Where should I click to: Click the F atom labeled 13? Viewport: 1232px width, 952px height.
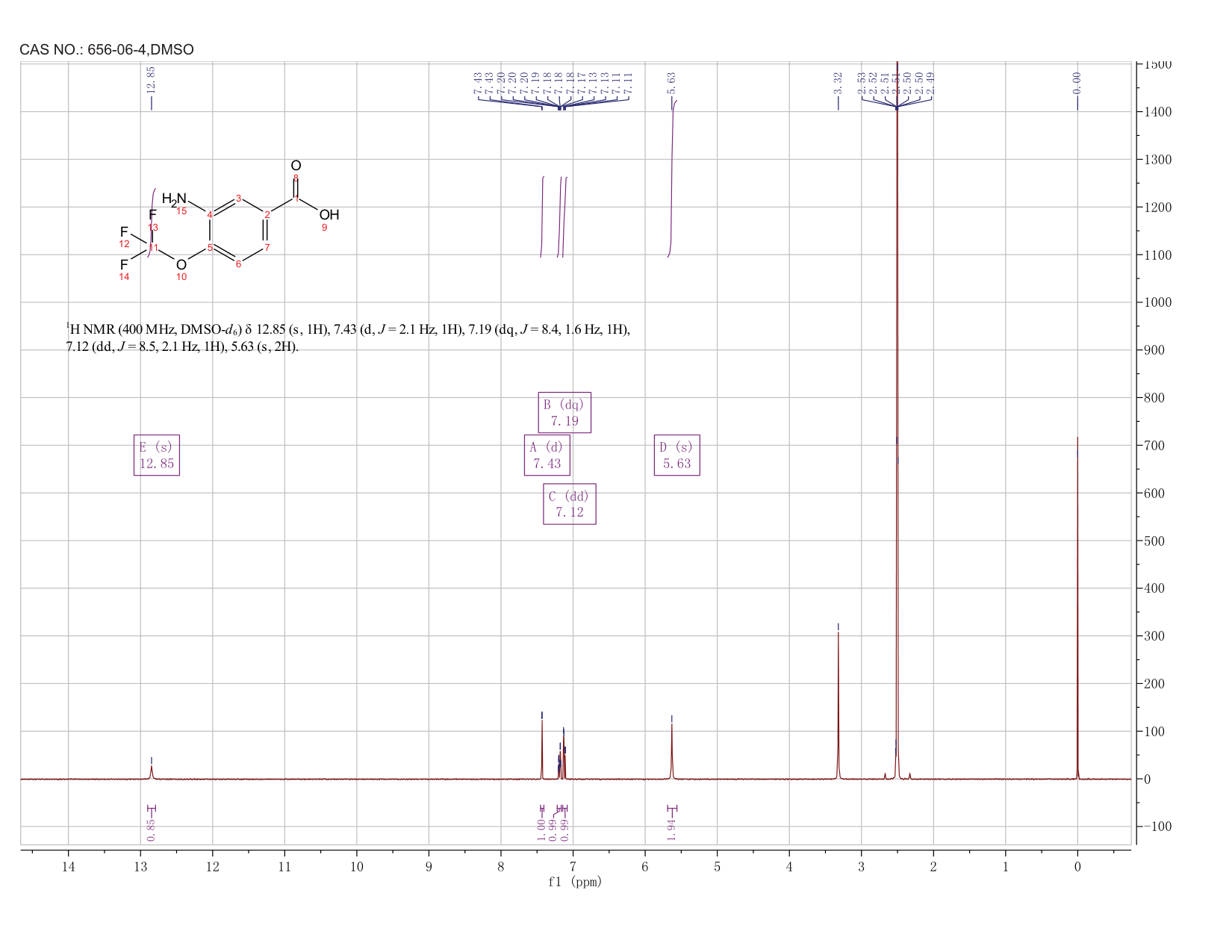pos(152,216)
